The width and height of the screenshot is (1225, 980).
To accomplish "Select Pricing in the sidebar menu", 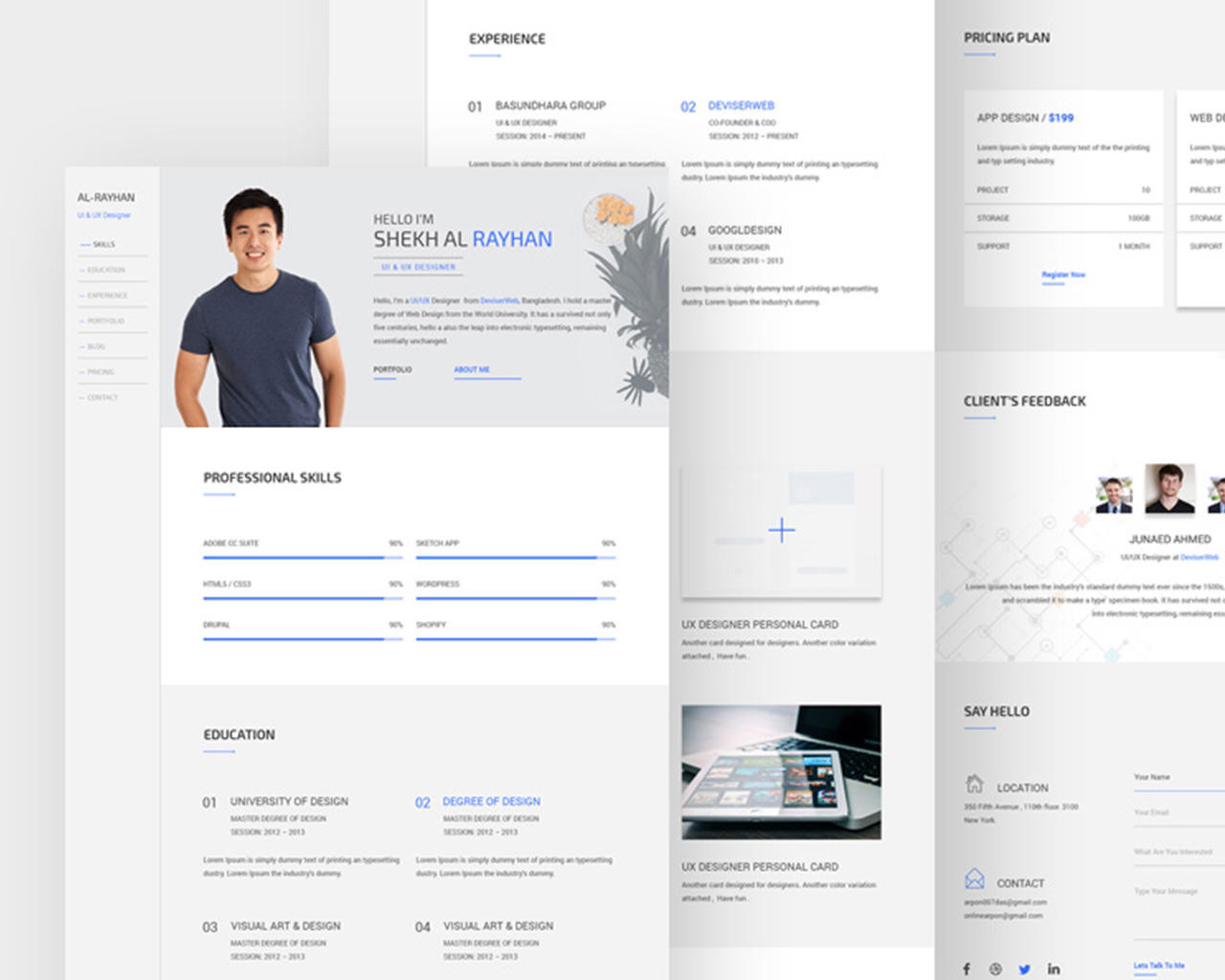I will click(100, 372).
